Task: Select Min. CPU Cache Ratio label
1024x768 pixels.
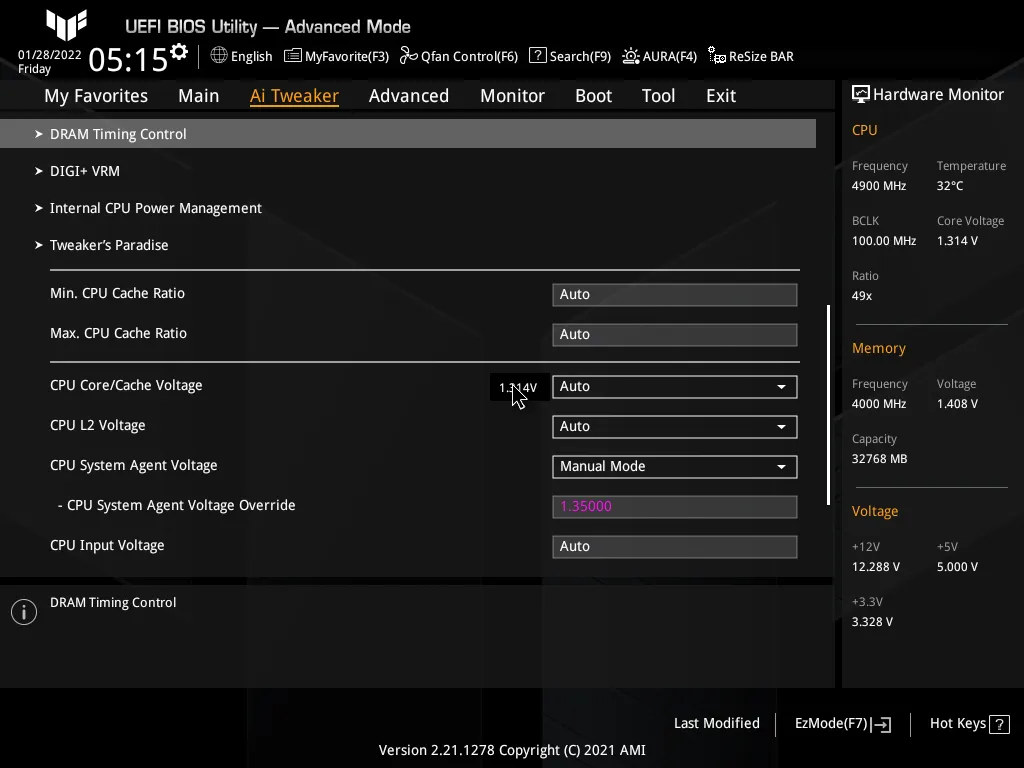Action: point(118,293)
